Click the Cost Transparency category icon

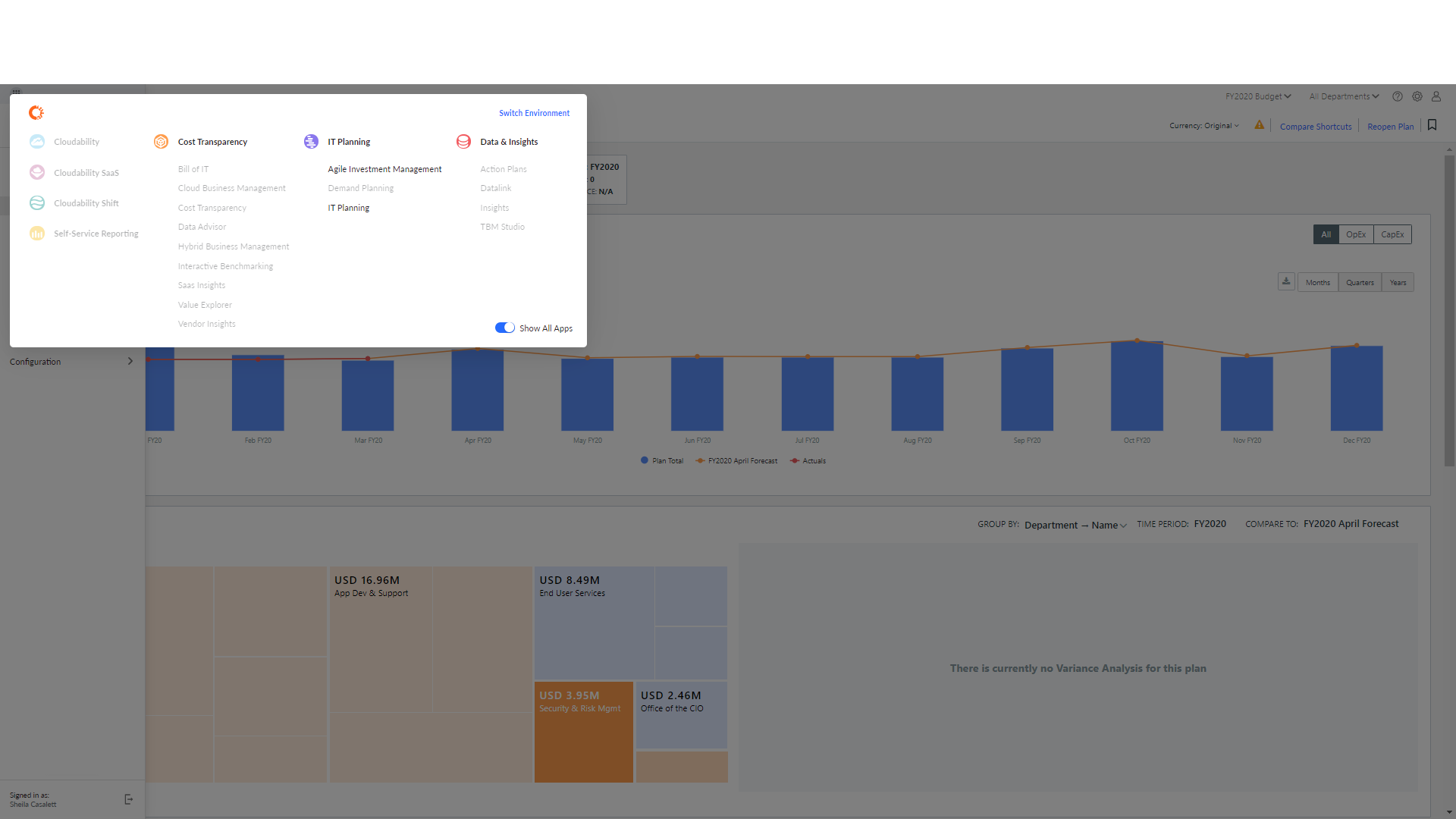tap(161, 142)
